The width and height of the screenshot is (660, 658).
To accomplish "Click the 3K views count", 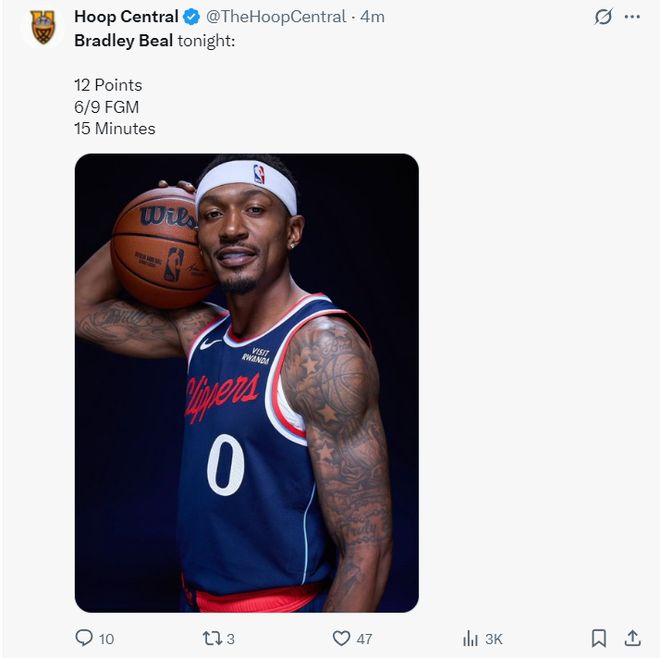I will (x=494, y=639).
